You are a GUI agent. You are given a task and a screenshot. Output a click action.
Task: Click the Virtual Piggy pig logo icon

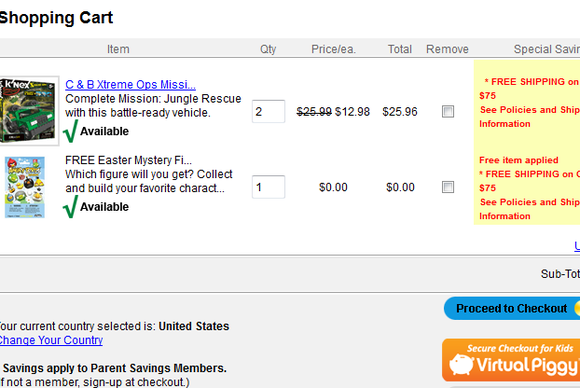[461, 364]
